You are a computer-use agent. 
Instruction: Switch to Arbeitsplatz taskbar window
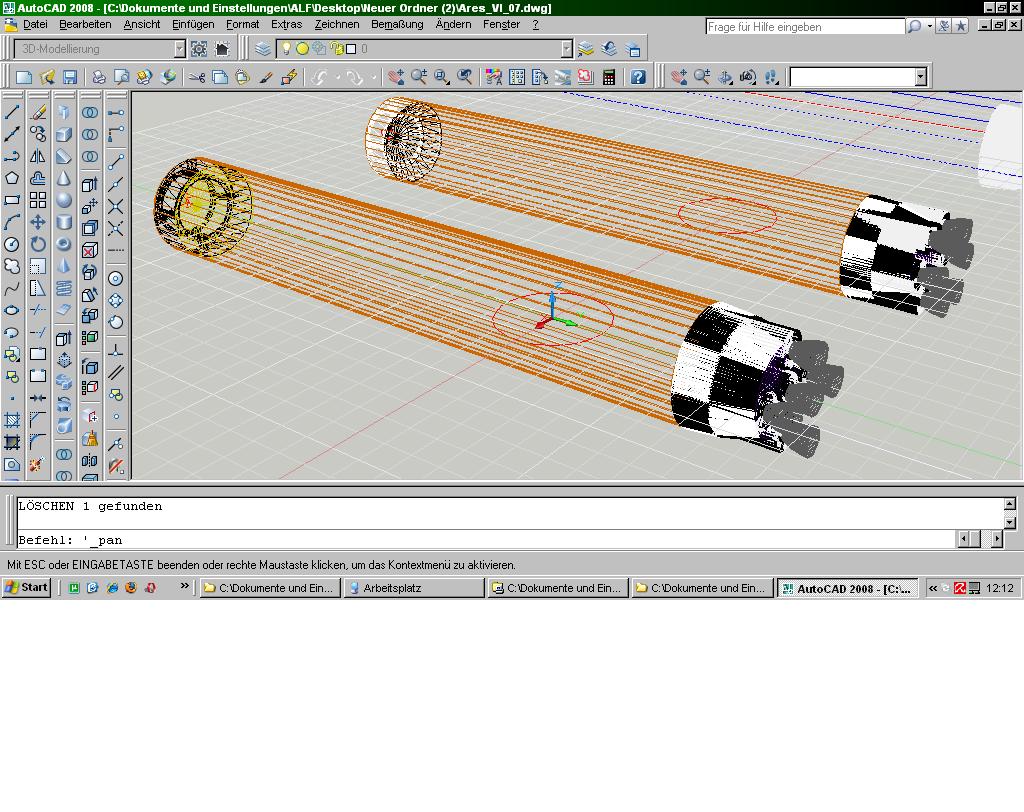[x=414, y=588]
